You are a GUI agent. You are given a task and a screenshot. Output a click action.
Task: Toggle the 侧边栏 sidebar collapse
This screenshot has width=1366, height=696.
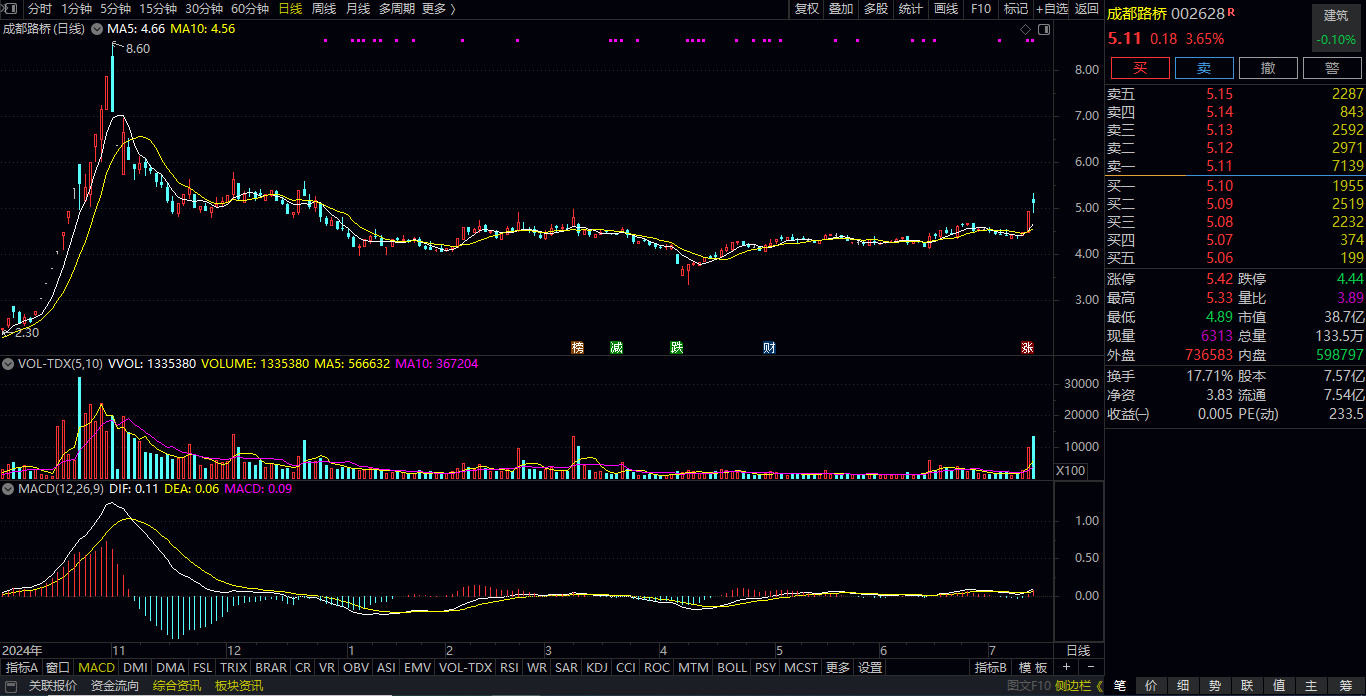(1078, 686)
